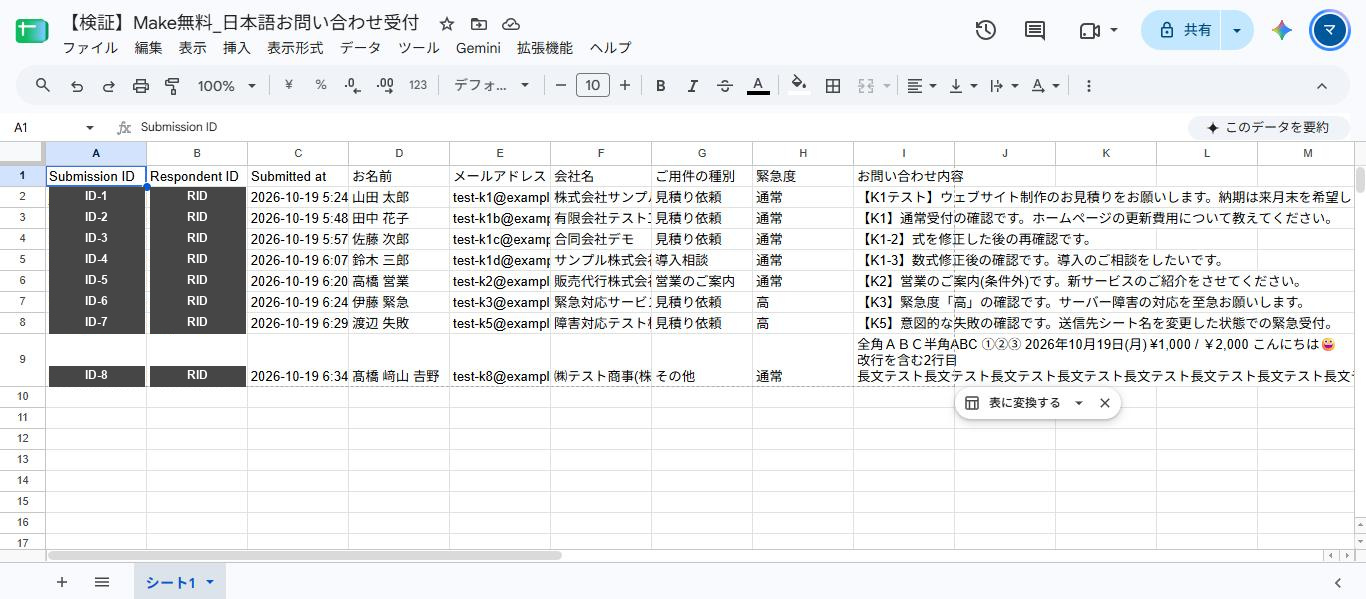Select column G header
The height and width of the screenshot is (599, 1366).
pyautogui.click(x=702, y=153)
